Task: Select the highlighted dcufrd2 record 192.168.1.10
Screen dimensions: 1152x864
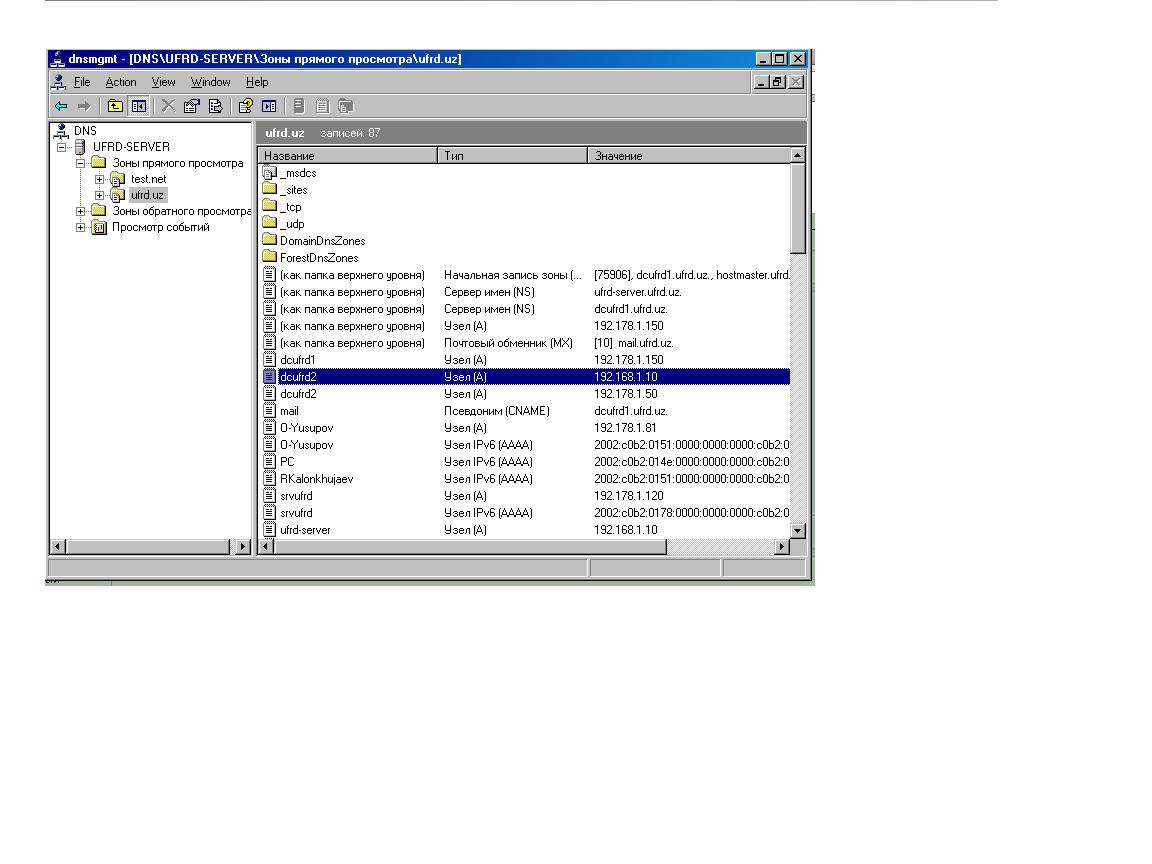Action: click(x=525, y=377)
